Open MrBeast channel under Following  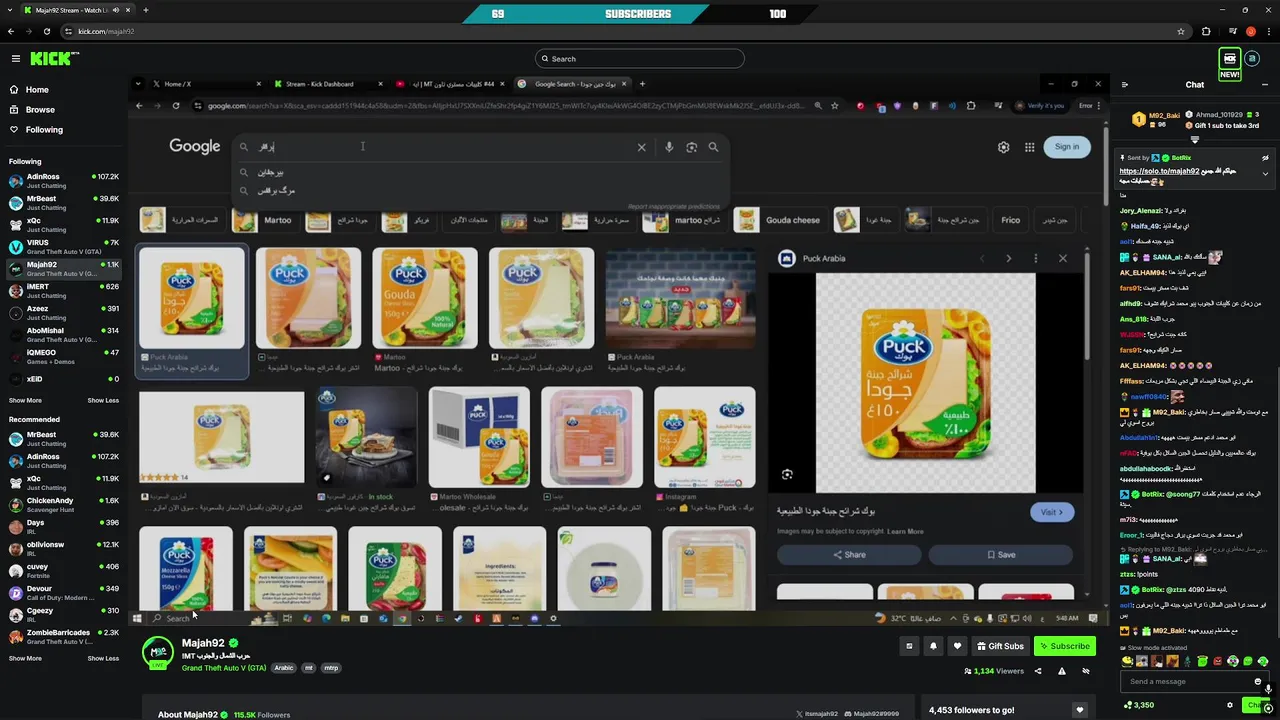pyautogui.click(x=64, y=203)
